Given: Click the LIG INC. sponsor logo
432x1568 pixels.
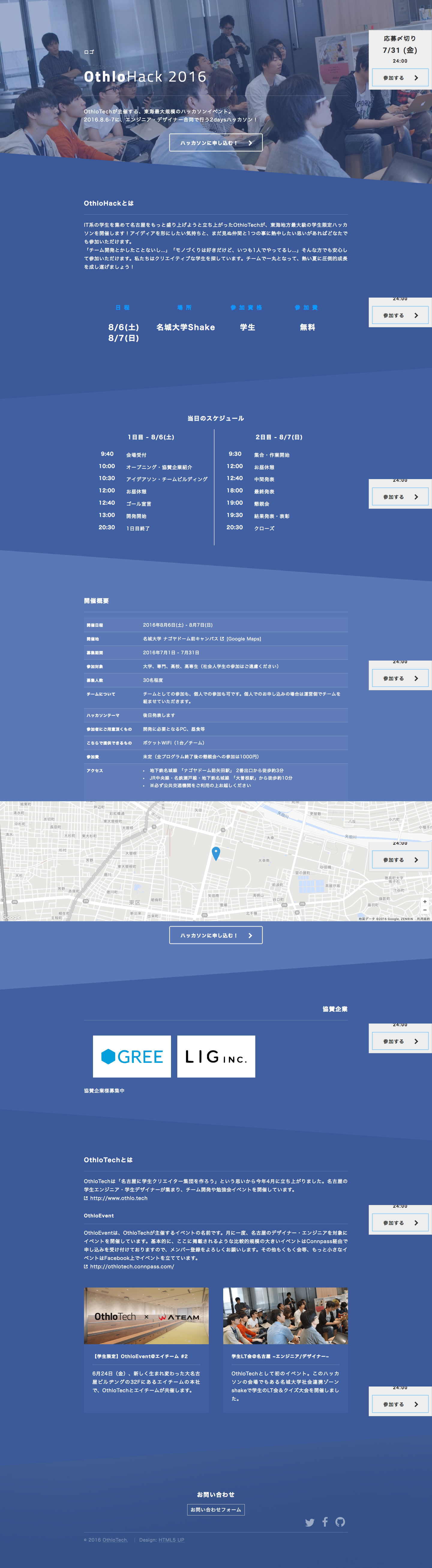Looking at the screenshot, I should click(x=216, y=1056).
